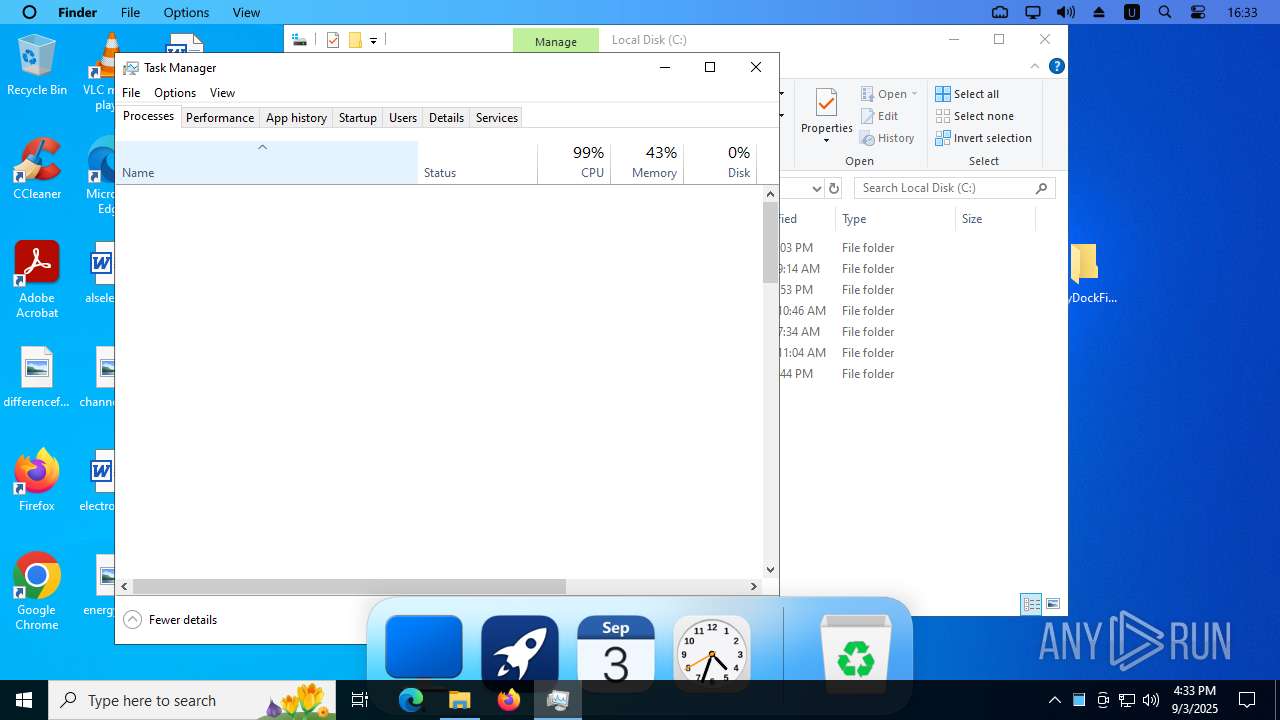The width and height of the screenshot is (1280, 720).
Task: Click the quick-access Properties checkmark icon in Explorer title bar
Action: 333,40
